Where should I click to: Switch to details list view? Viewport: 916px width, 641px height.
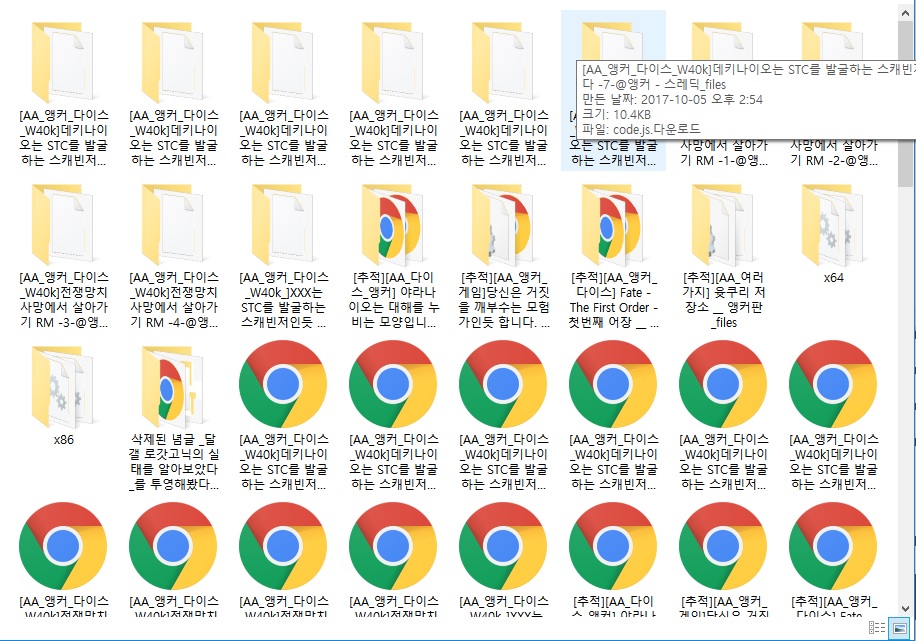(x=877, y=628)
